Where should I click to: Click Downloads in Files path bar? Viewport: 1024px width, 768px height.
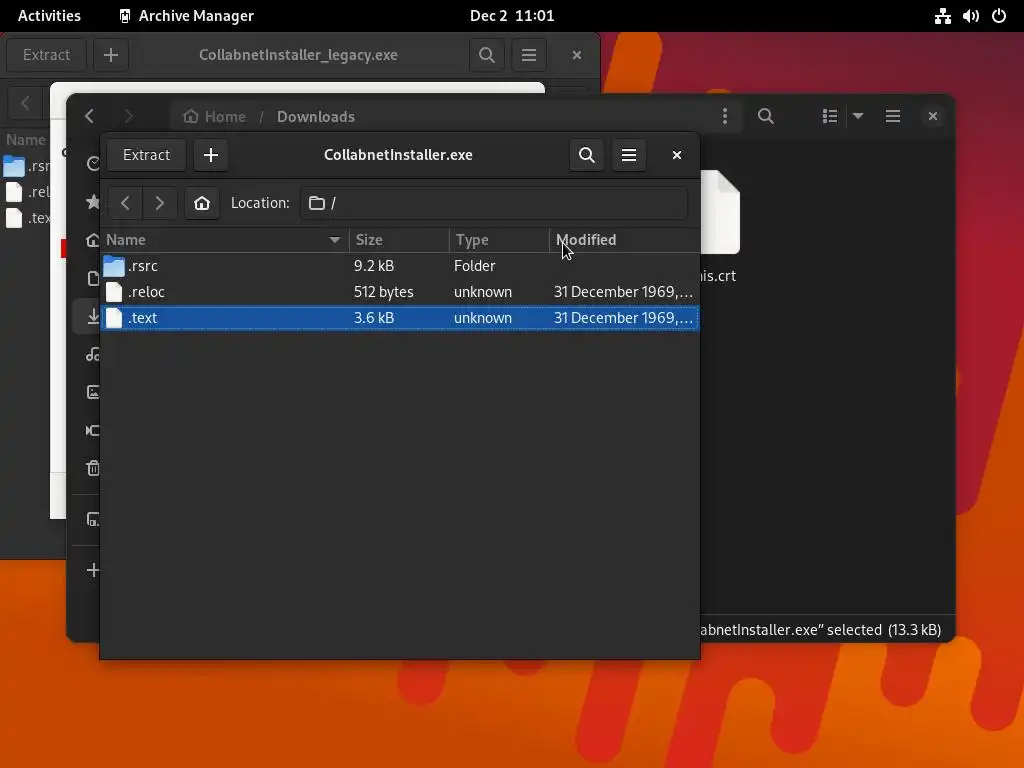click(315, 116)
